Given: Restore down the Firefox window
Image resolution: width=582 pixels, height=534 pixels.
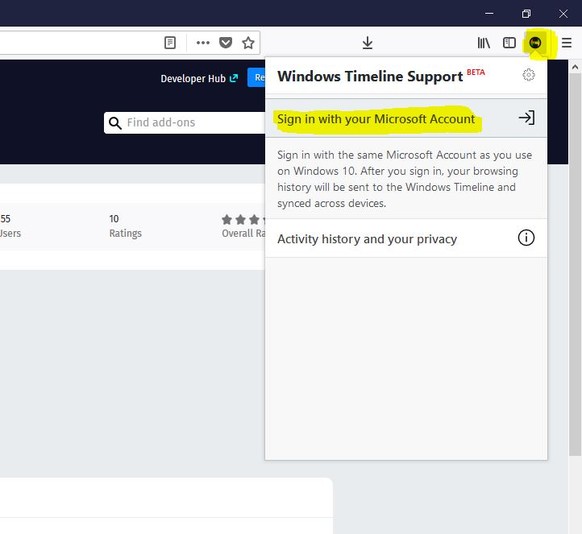Looking at the screenshot, I should point(526,14).
